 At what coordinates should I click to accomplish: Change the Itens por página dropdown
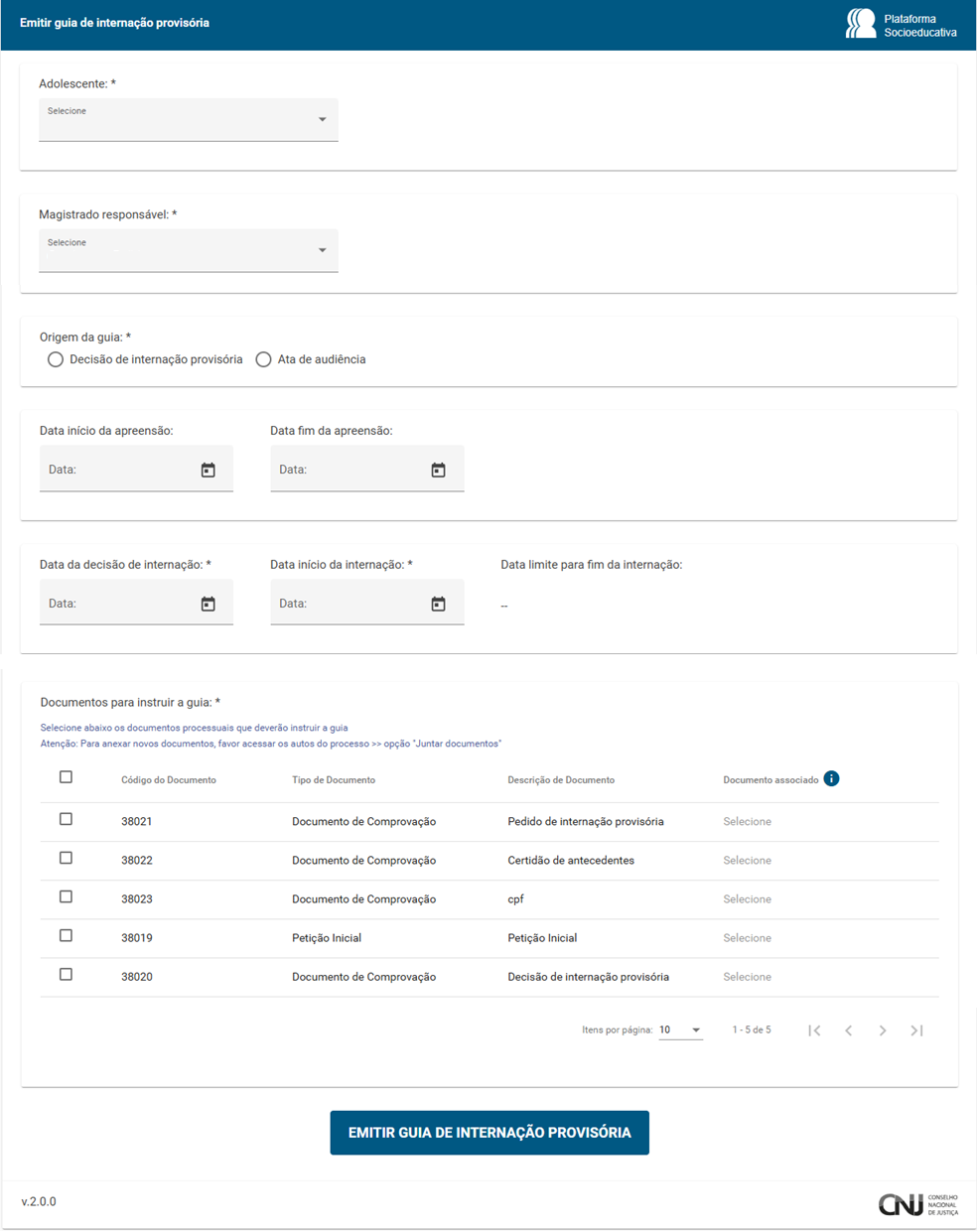(x=680, y=1030)
